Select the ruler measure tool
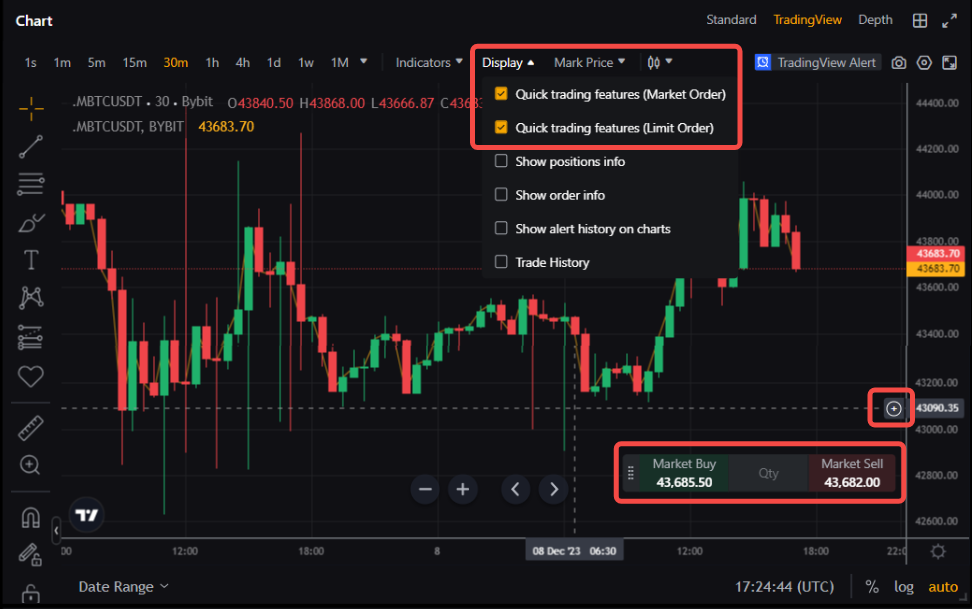 point(31,428)
